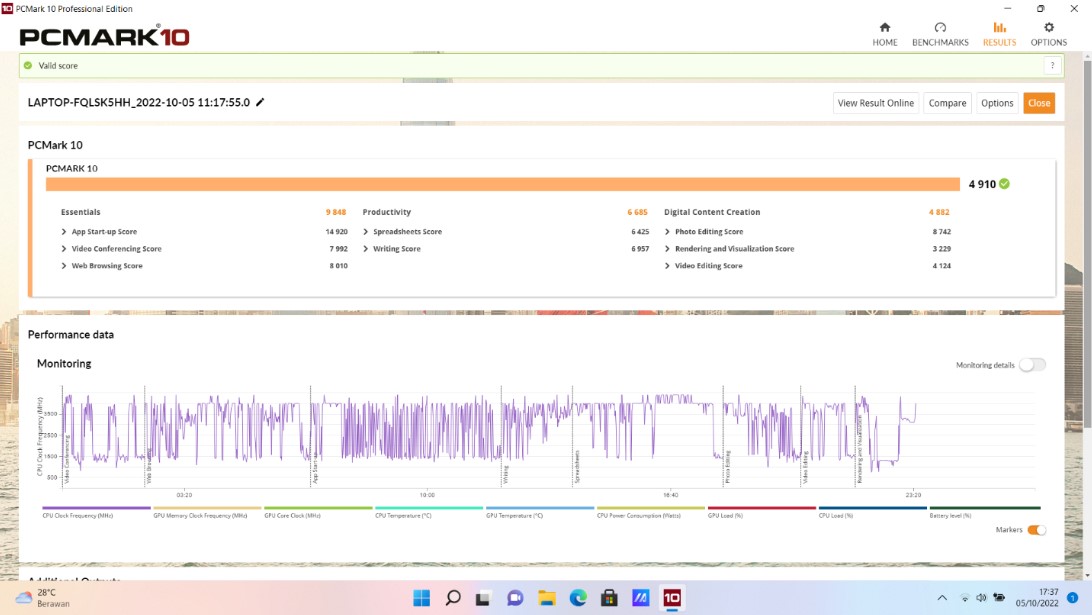Open battery status tray icon
This screenshot has height=615, width=1092.
(x=999, y=598)
